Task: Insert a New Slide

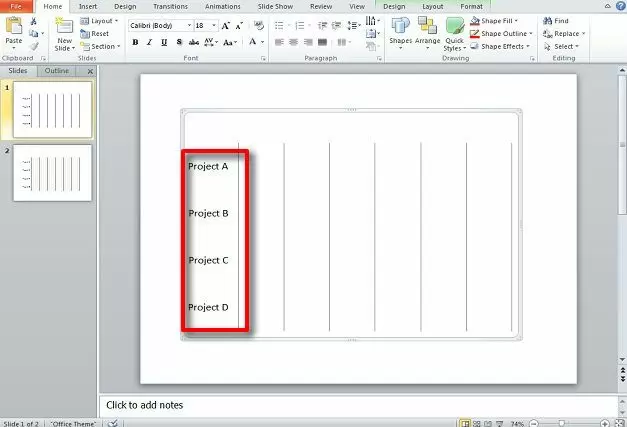Action: [x=65, y=33]
